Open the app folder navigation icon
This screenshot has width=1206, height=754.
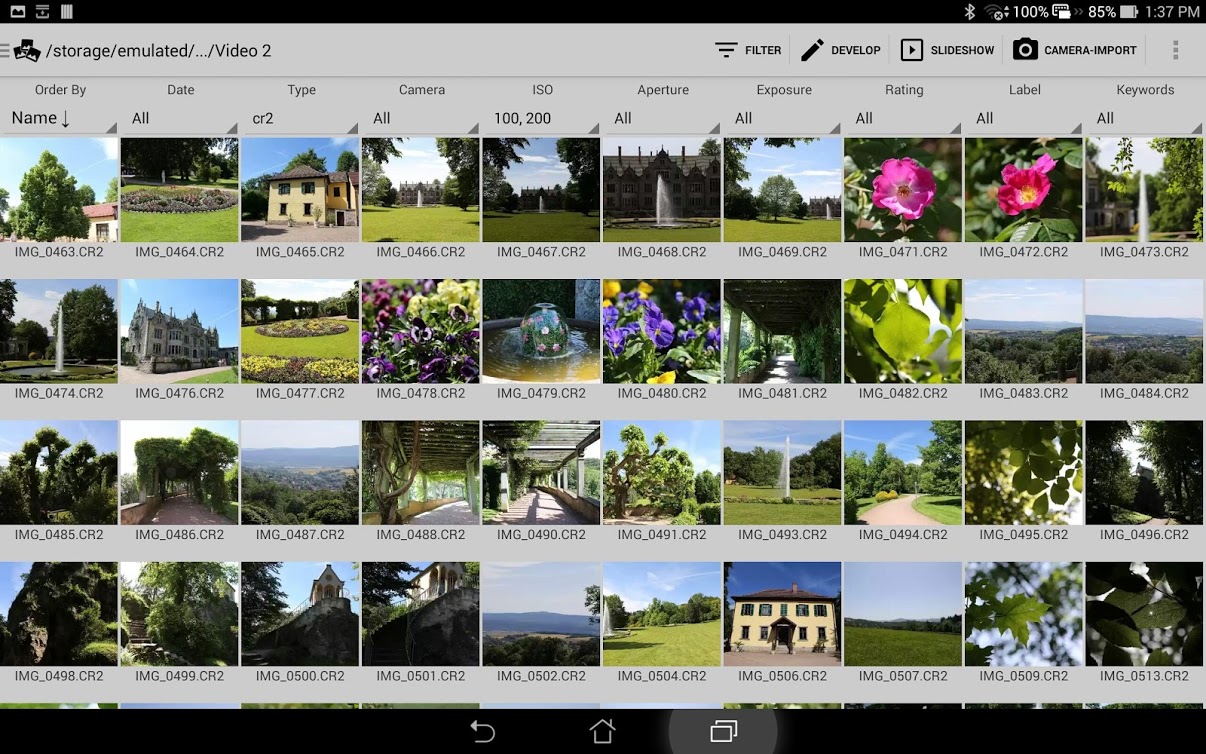(24, 50)
